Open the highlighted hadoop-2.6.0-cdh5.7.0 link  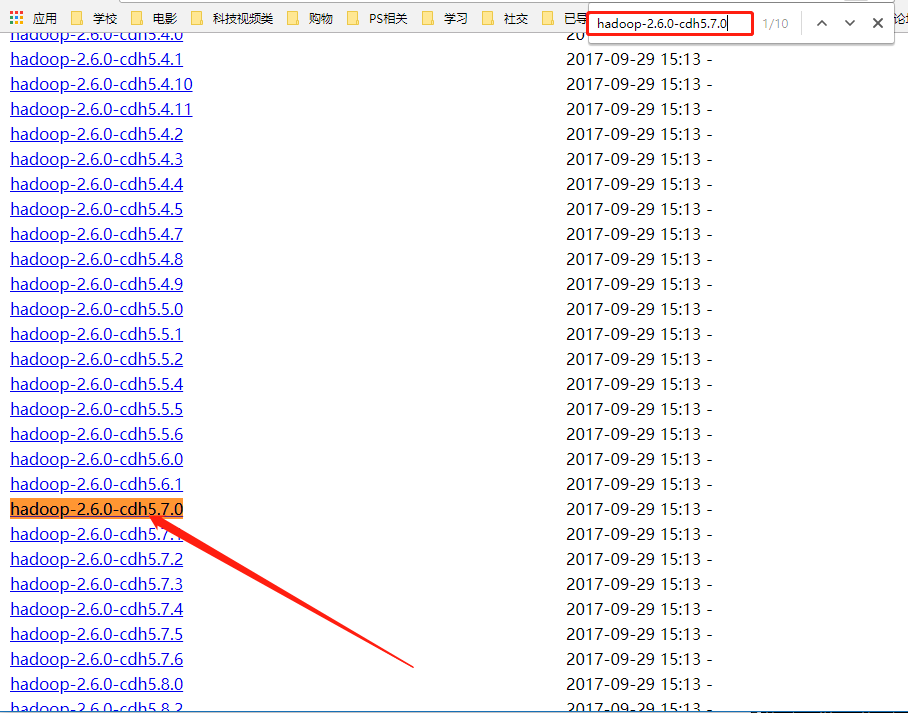point(96,509)
